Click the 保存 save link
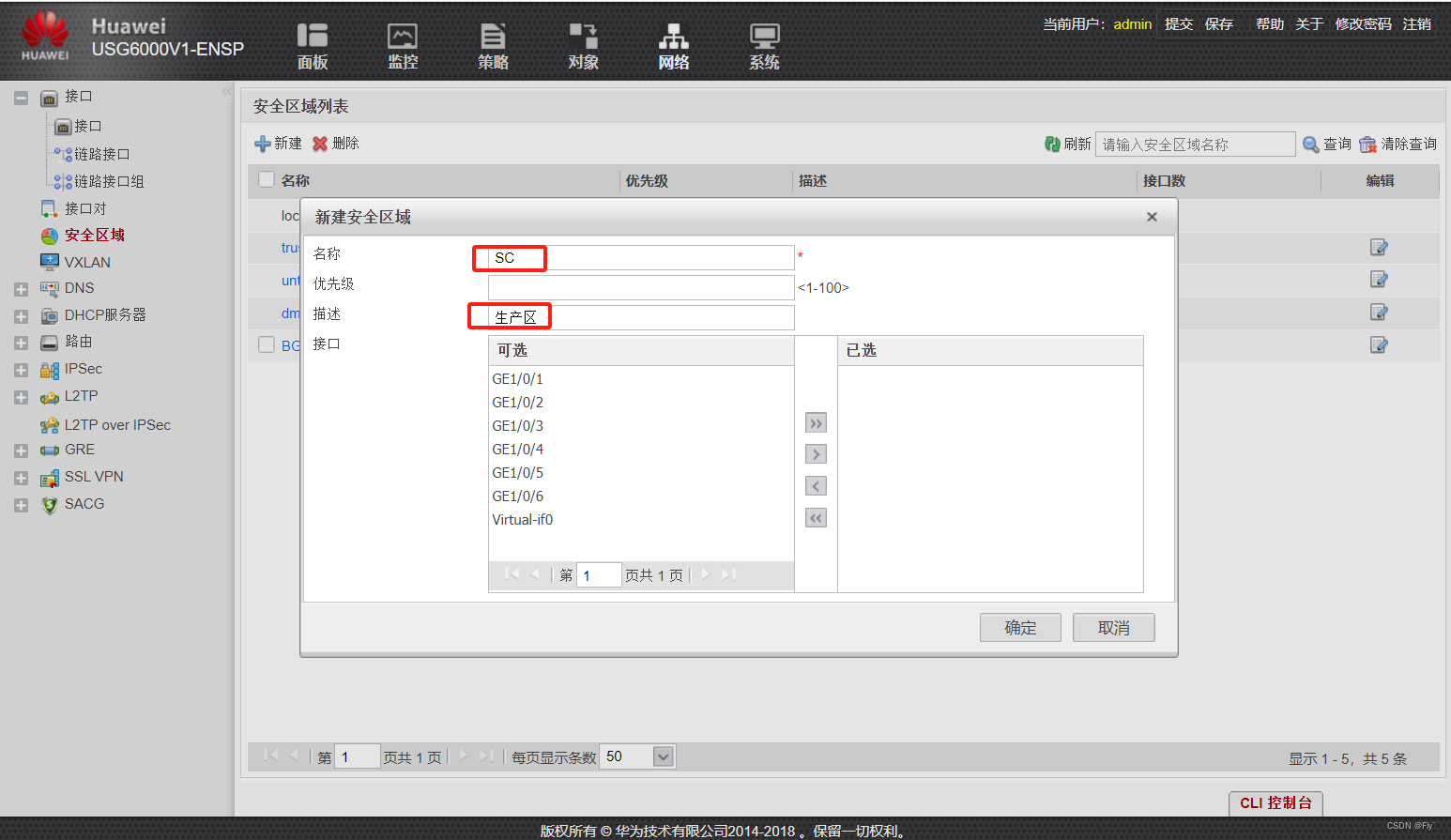Screen dimensions: 1451x840 click(1219, 24)
